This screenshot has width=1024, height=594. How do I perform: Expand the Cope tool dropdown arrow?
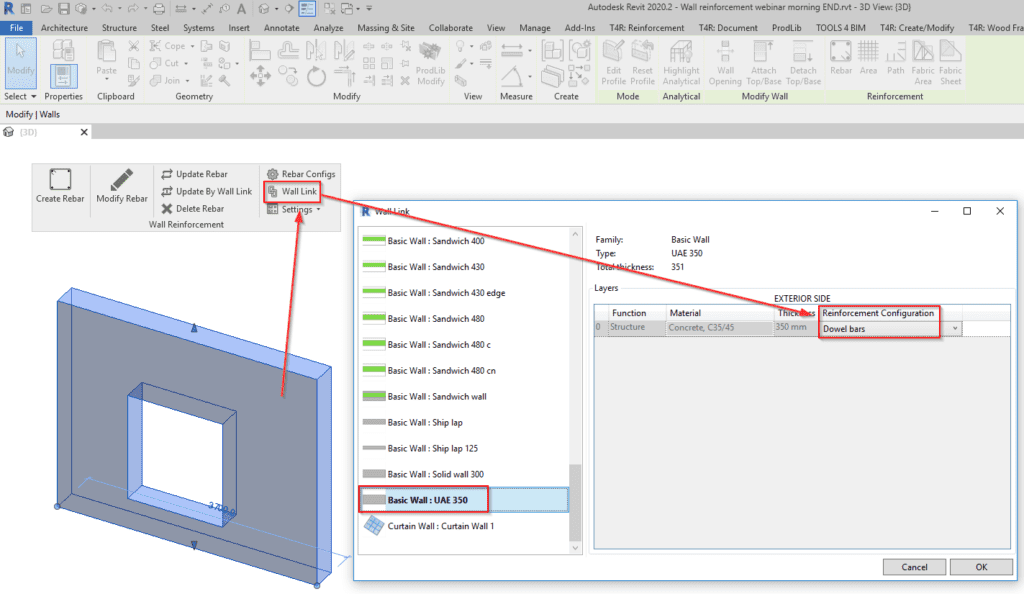[x=192, y=46]
